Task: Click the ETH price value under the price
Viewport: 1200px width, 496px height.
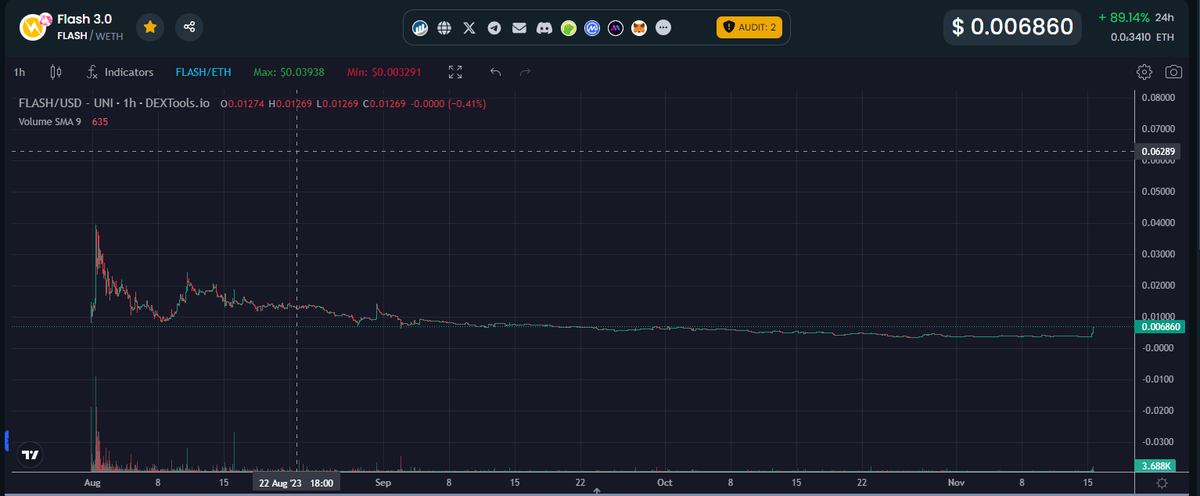Action: click(1142, 37)
